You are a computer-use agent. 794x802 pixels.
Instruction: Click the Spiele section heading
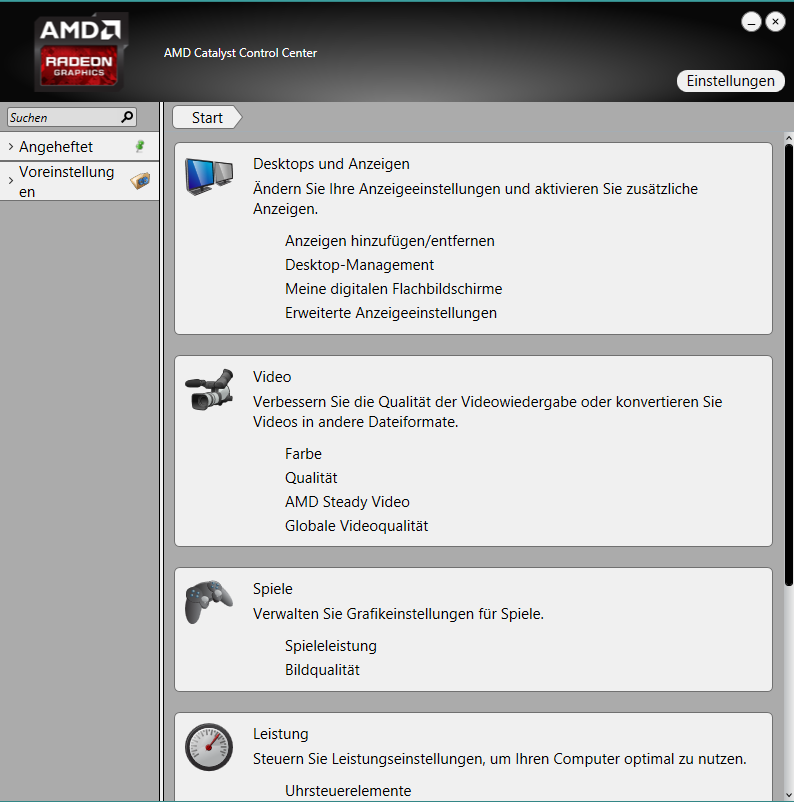pos(273,589)
